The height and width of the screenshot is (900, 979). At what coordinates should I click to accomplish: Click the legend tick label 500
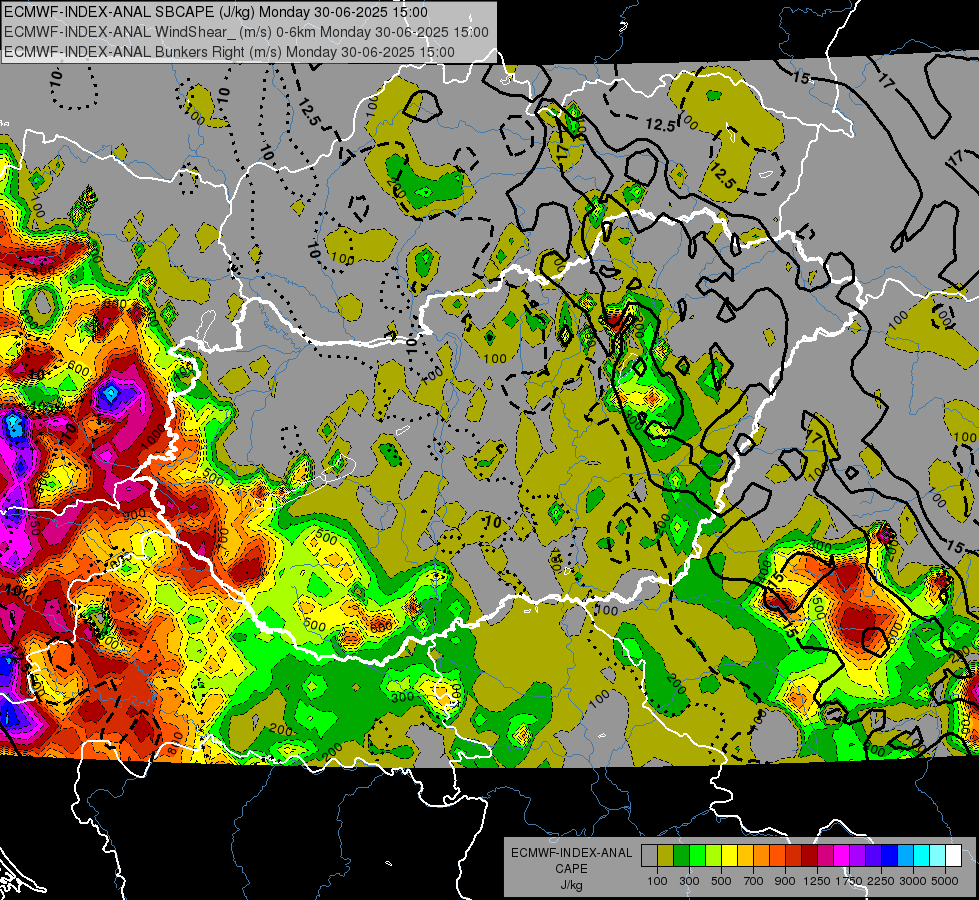(721, 881)
